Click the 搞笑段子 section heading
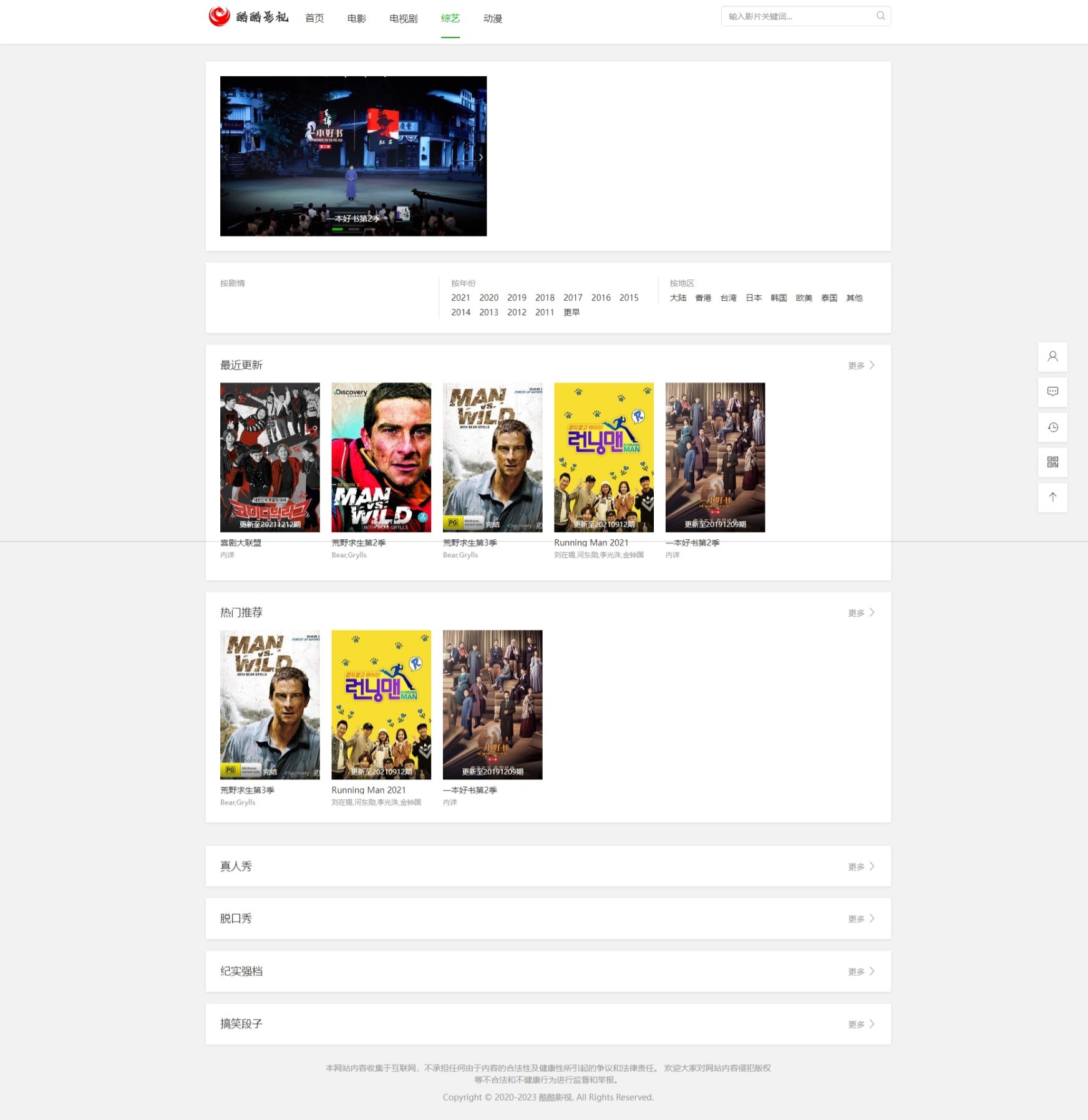Image resolution: width=1088 pixels, height=1120 pixels. (241, 1024)
